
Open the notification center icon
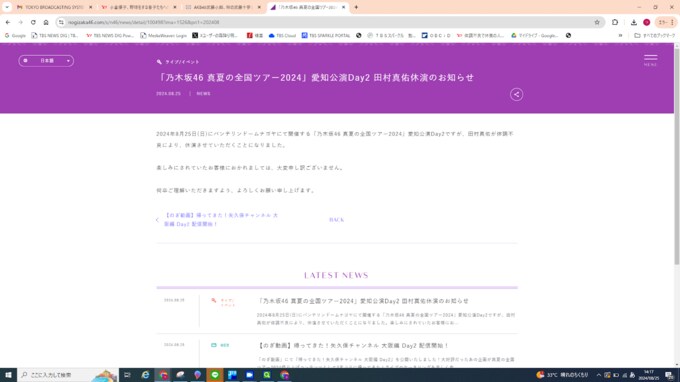coord(670,375)
